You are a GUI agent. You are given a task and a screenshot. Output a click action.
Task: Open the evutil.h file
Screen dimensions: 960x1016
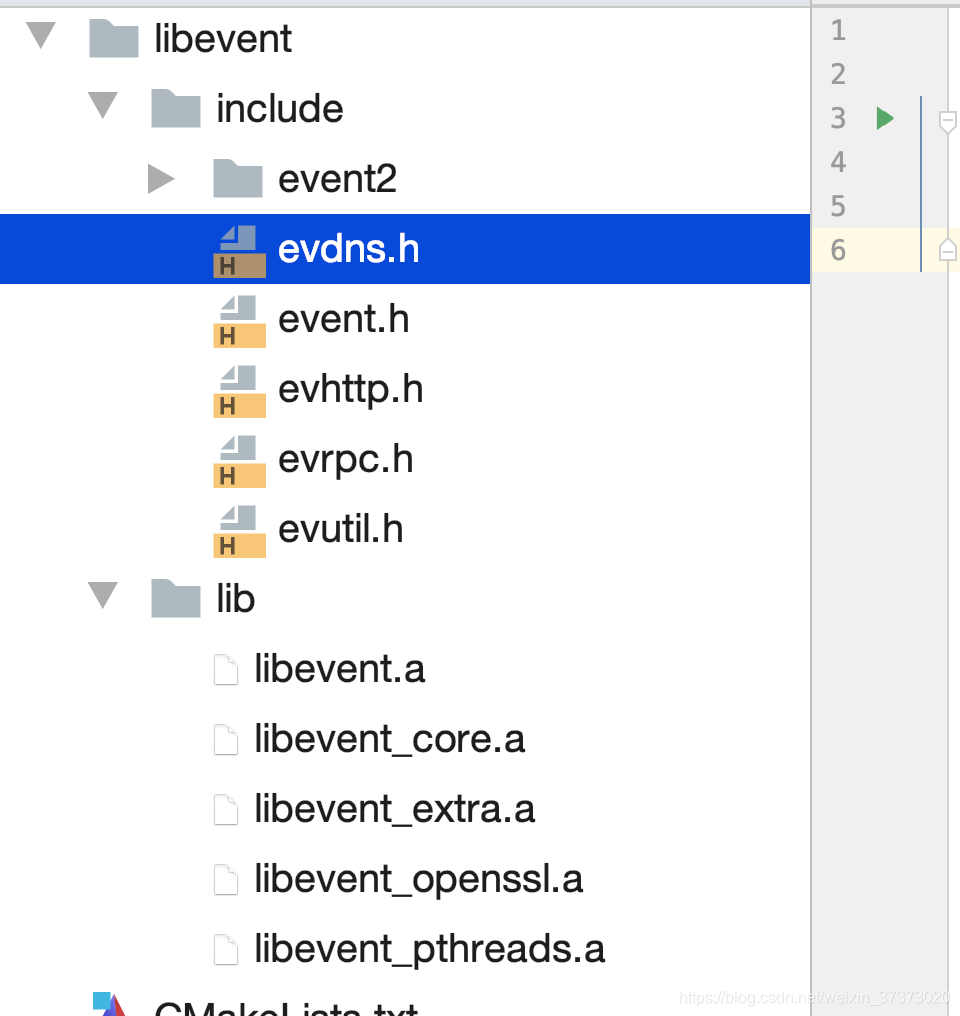(341, 529)
